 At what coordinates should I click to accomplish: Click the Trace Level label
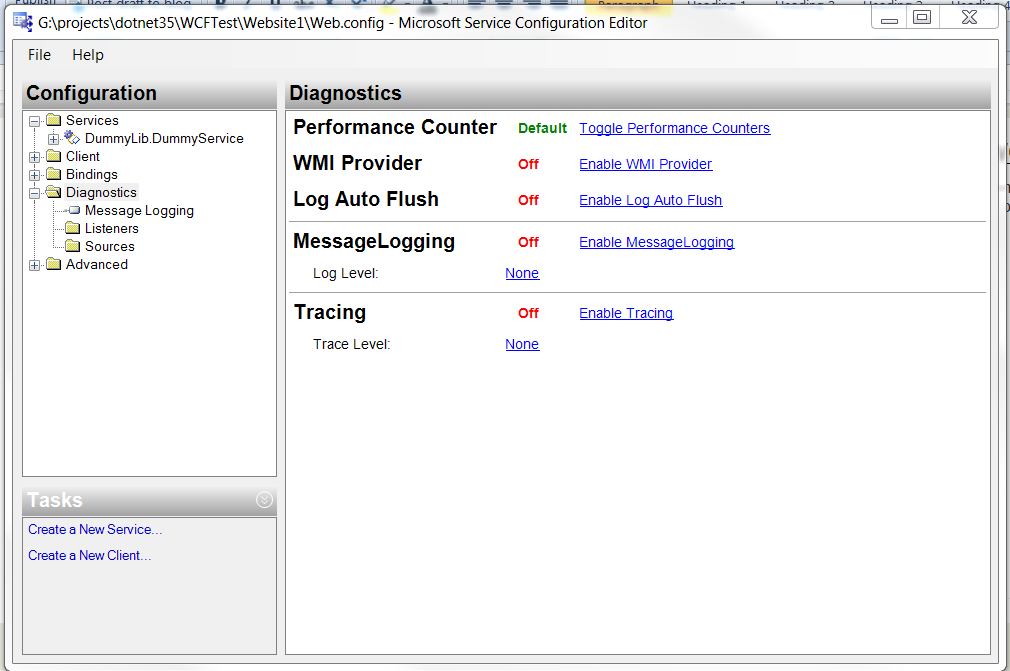click(x=352, y=344)
